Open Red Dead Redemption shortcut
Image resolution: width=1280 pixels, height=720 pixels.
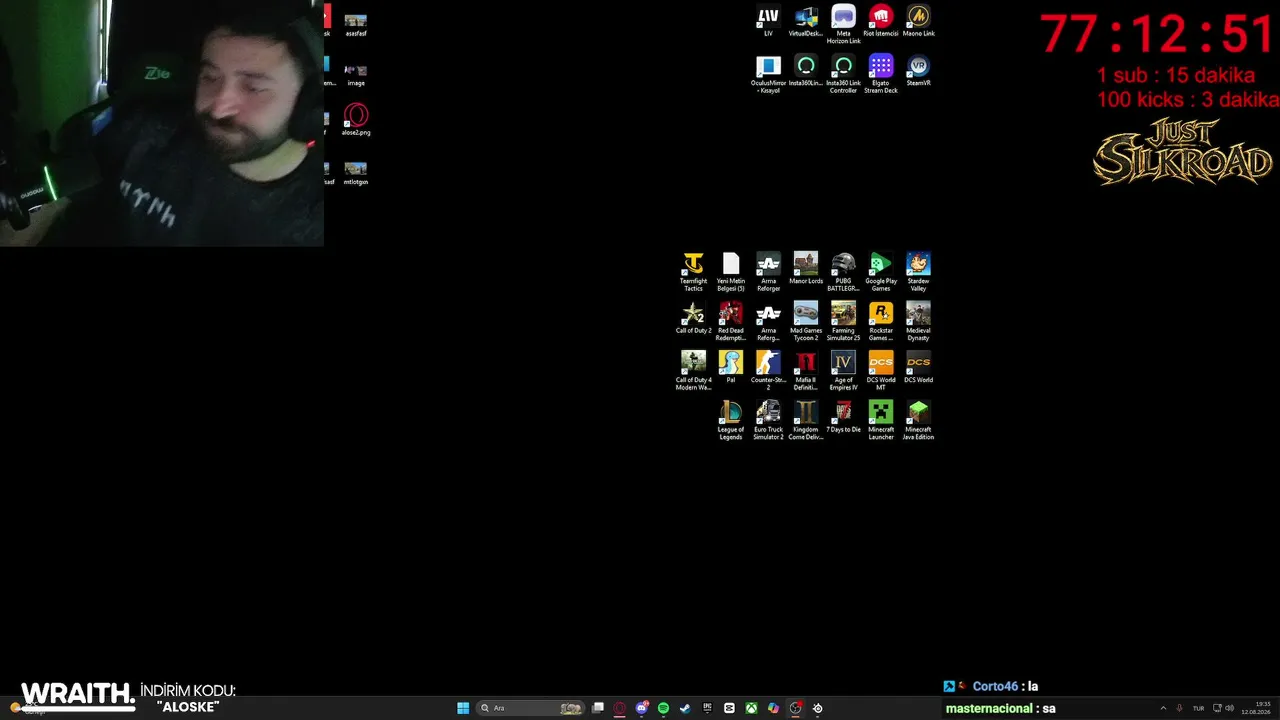tap(731, 322)
